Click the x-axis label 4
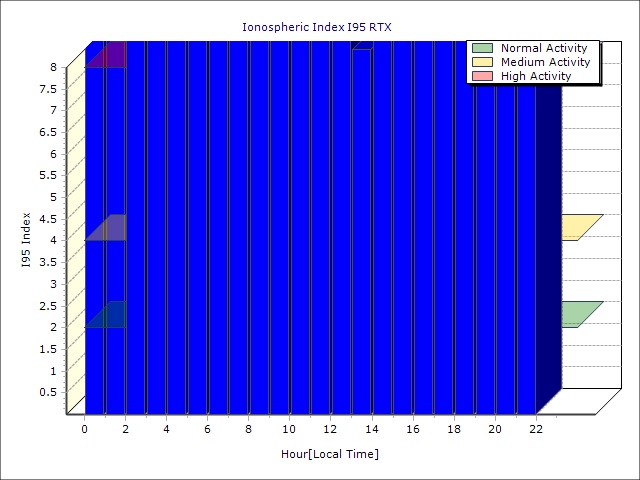The height and width of the screenshot is (480, 640). [167, 429]
